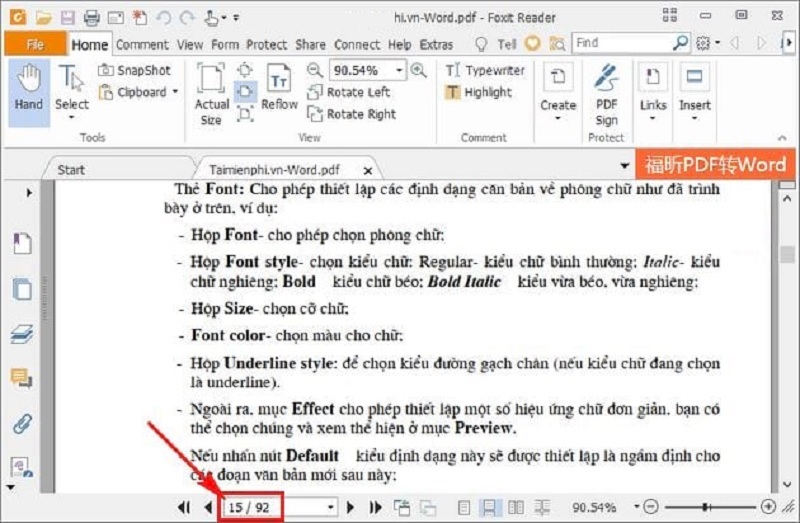Screen dimensions: 800x523
Task: Click the page number field 15 / 92
Action: 274,507
